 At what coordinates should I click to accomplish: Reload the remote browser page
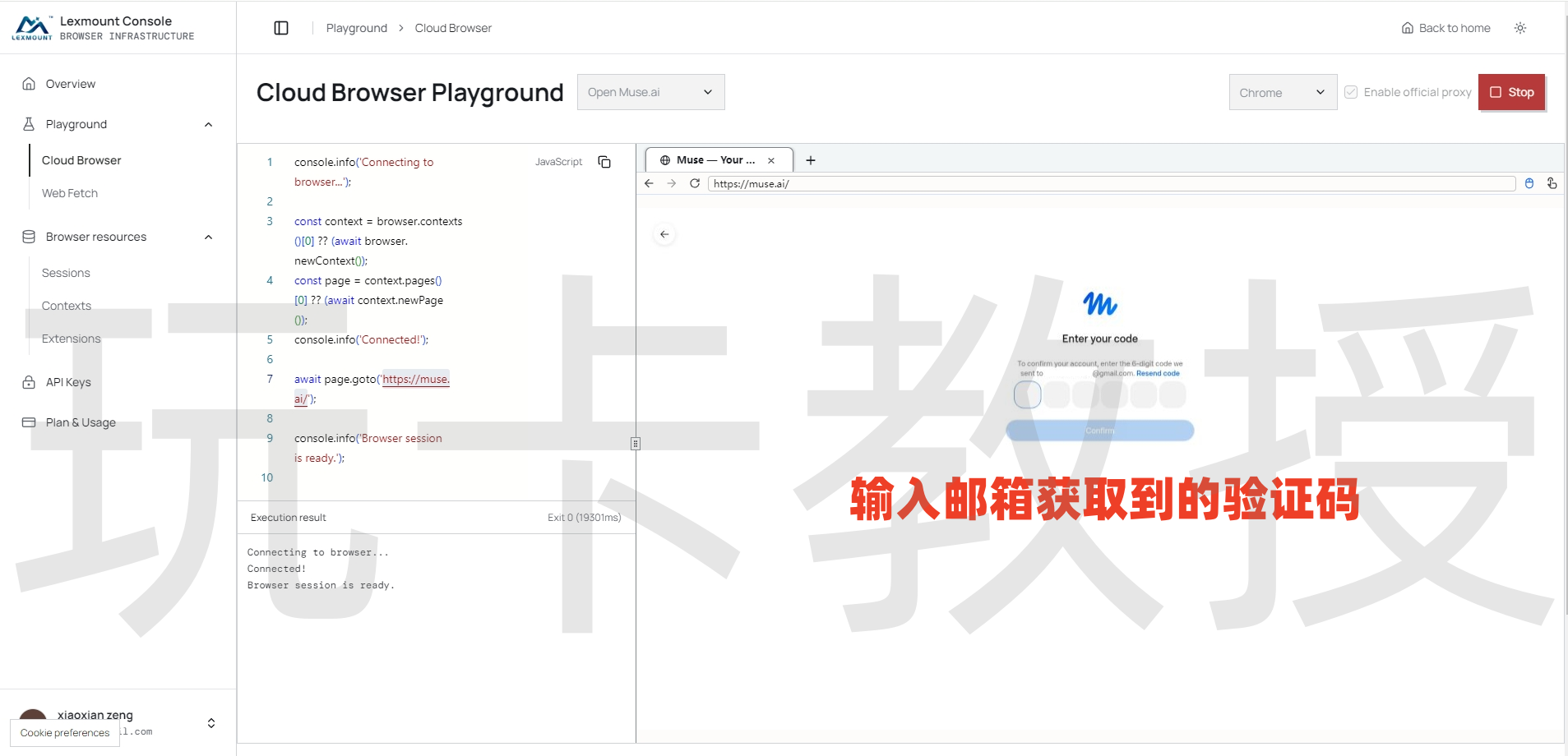(695, 183)
